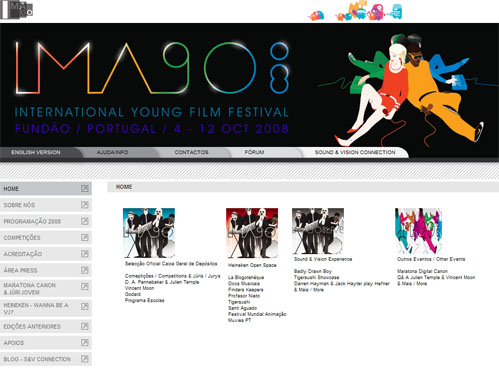Open the AJUDA/INFO tab
The width and height of the screenshot is (499, 374).
pyautogui.click(x=113, y=152)
